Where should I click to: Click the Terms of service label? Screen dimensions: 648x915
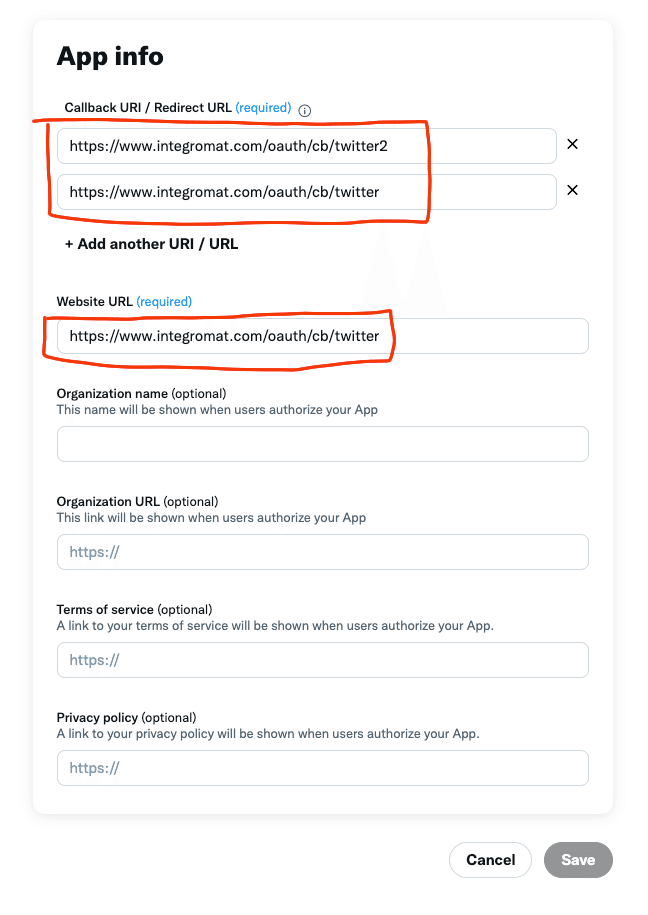pos(105,609)
